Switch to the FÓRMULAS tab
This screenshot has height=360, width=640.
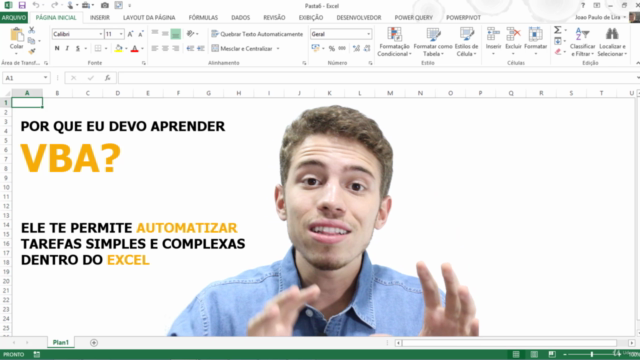pyautogui.click(x=203, y=18)
